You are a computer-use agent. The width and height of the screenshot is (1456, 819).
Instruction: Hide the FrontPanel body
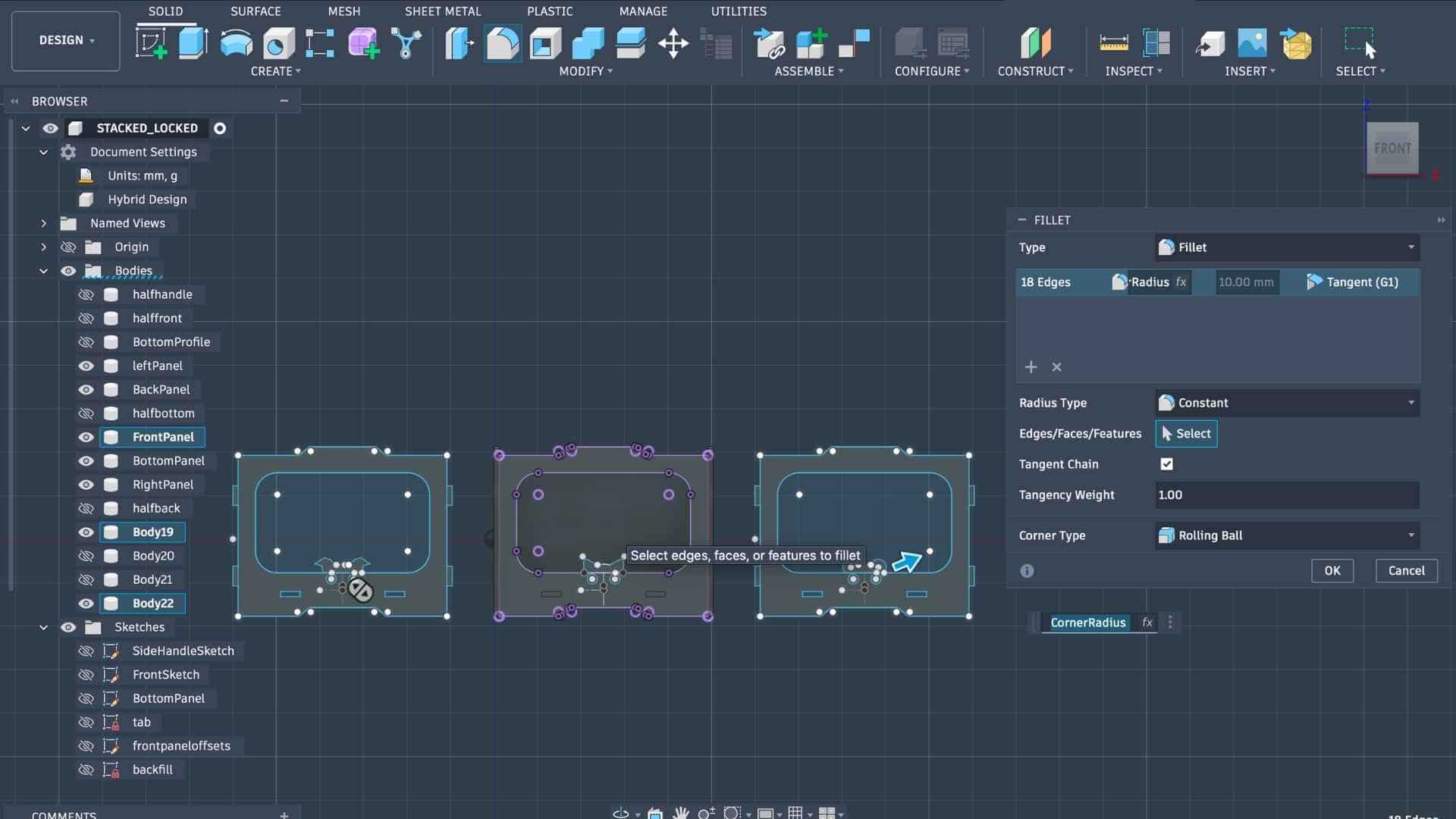pos(86,437)
